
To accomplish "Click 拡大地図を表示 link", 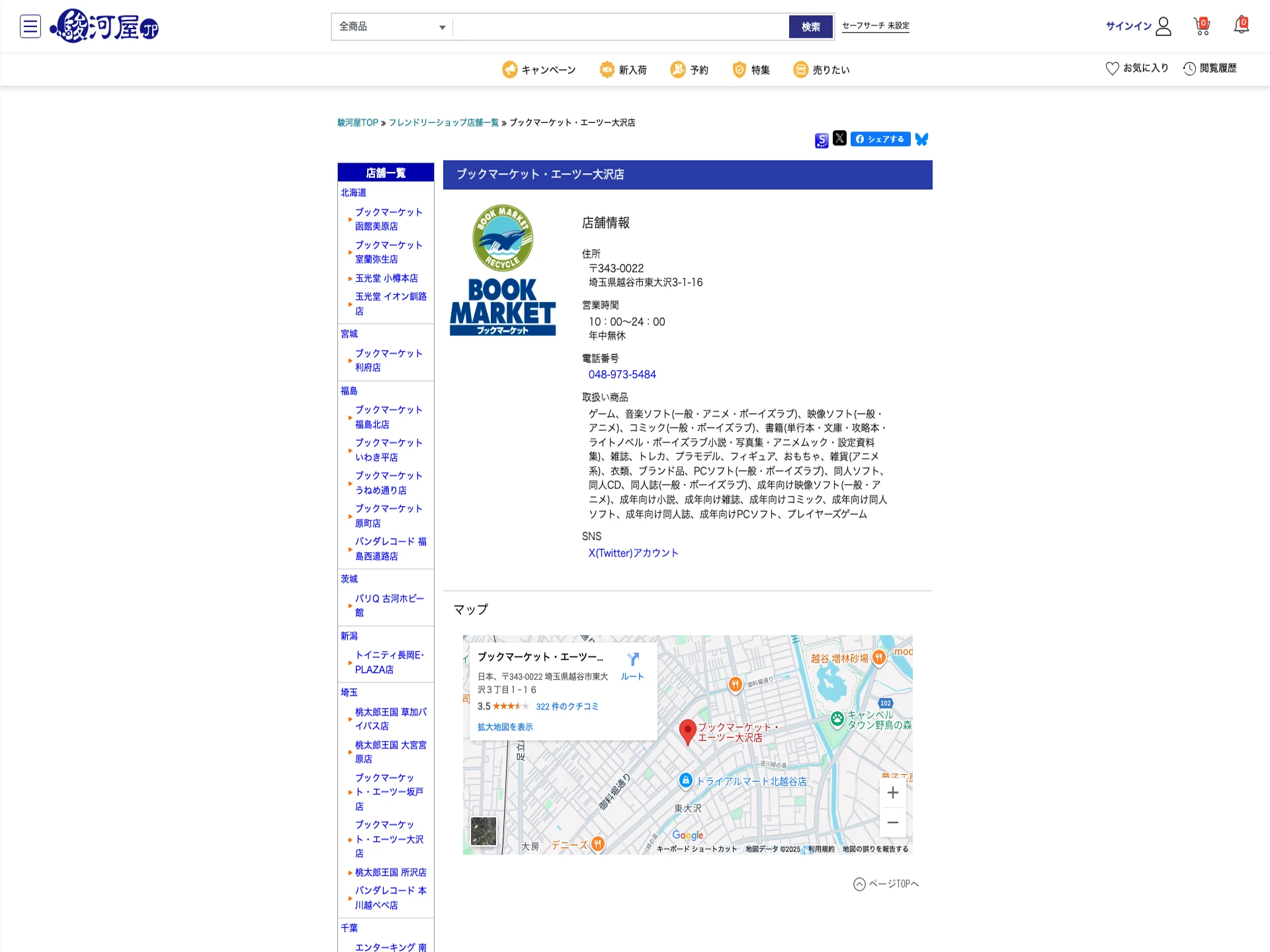I will point(505,727).
